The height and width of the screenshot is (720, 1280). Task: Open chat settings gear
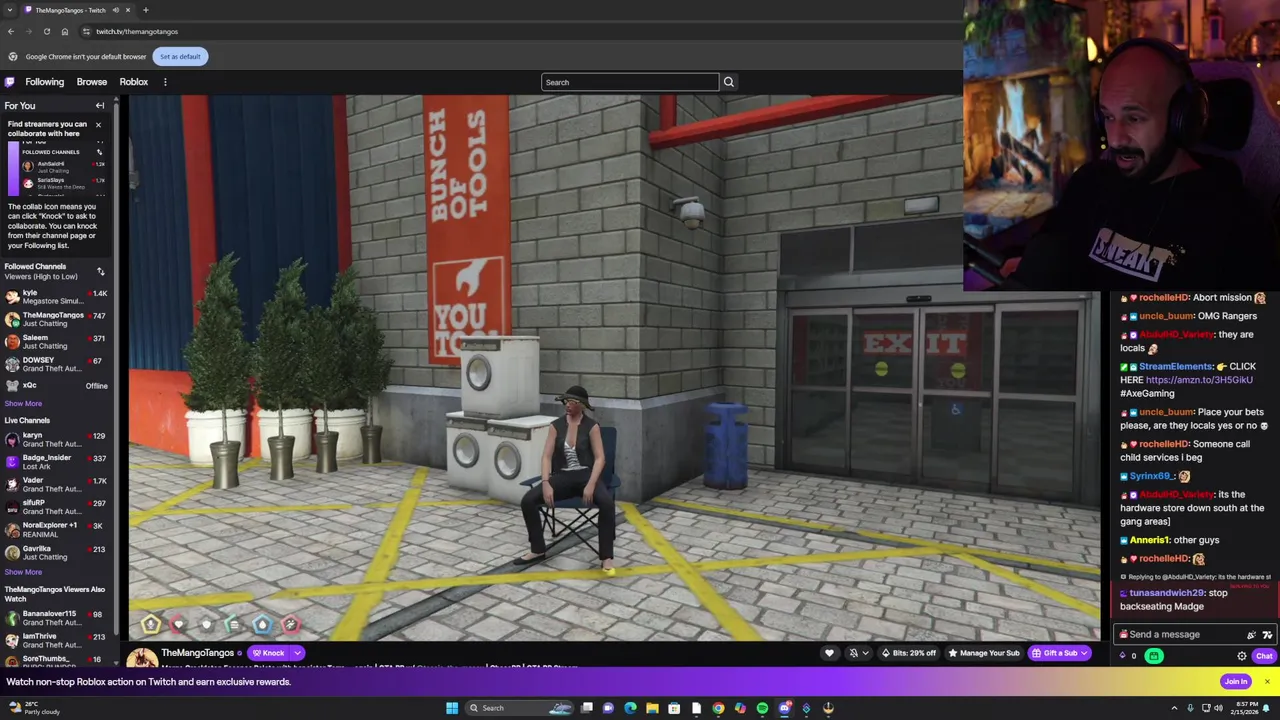1242,656
